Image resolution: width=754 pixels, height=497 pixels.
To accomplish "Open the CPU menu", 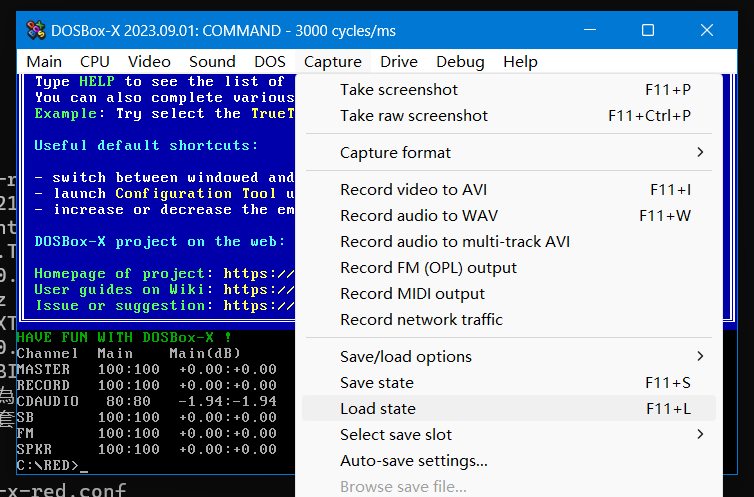I will (x=95, y=62).
